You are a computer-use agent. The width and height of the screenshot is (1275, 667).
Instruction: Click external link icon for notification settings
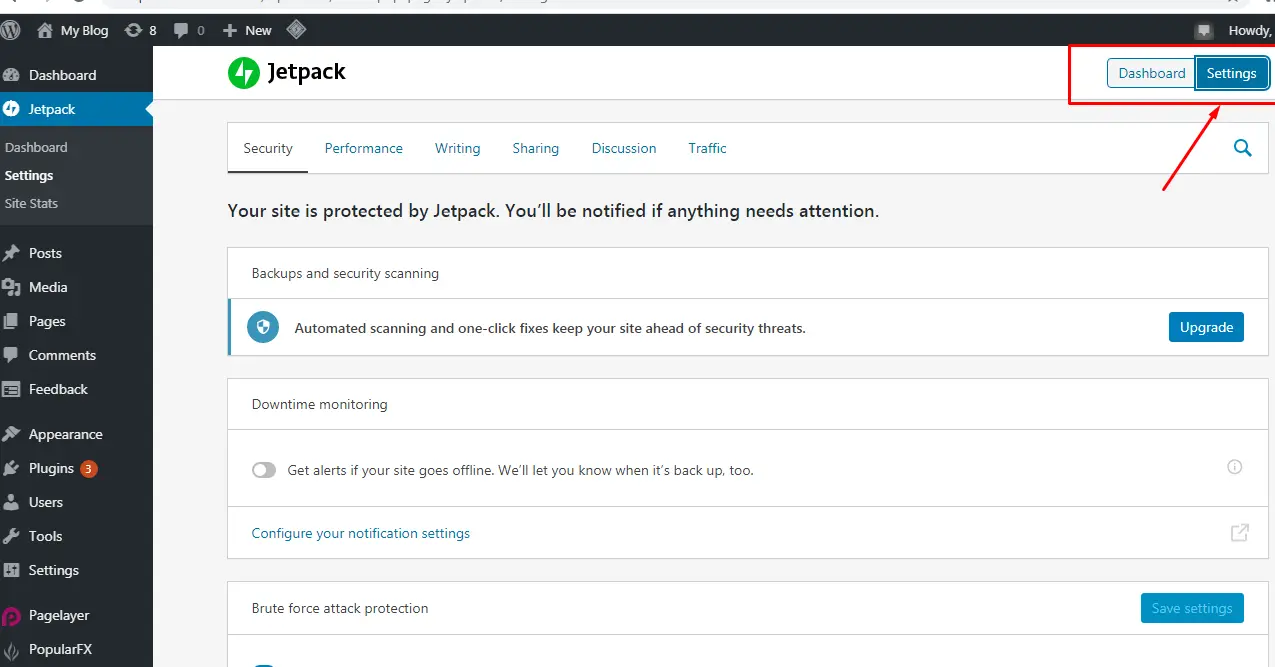coord(1240,532)
